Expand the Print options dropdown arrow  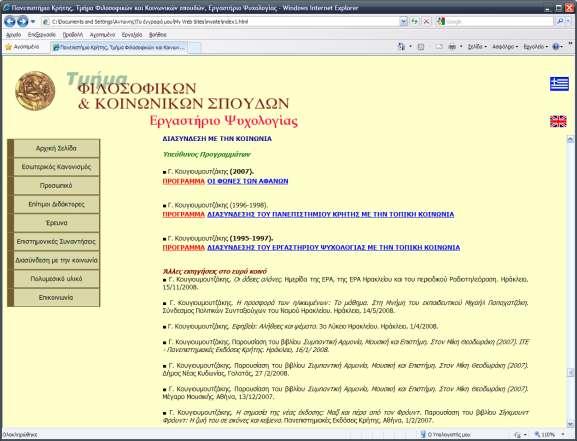point(461,47)
